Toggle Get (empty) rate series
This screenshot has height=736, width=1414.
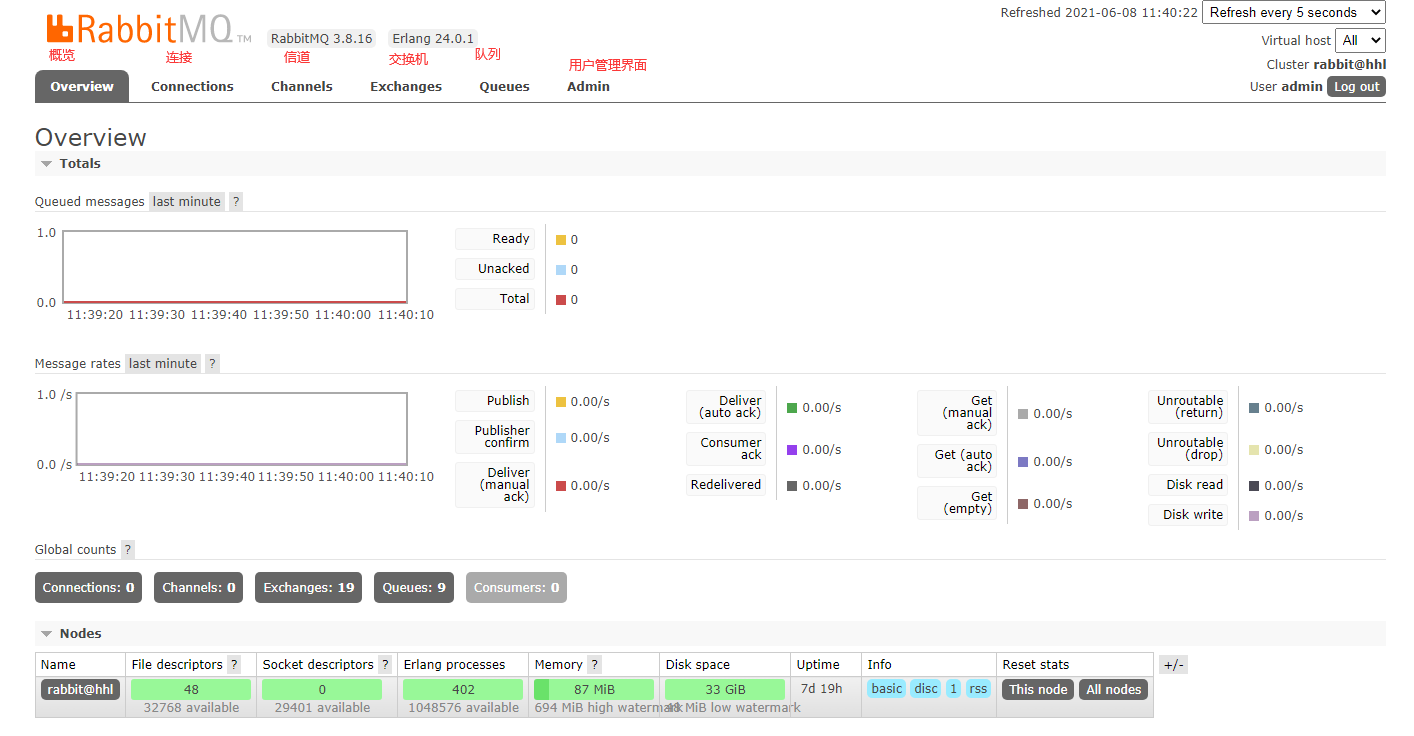tap(957, 503)
